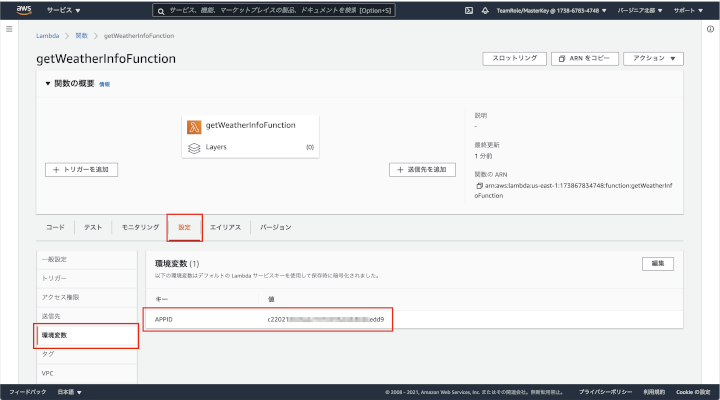Click the 編集 button for environment variables
The width and height of the screenshot is (720, 400).
(x=658, y=264)
